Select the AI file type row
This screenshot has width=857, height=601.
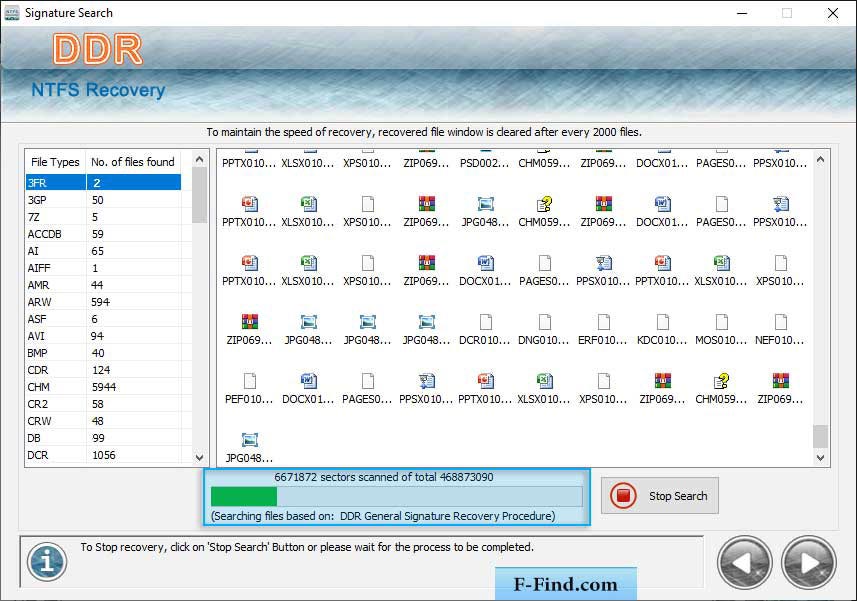coord(103,251)
